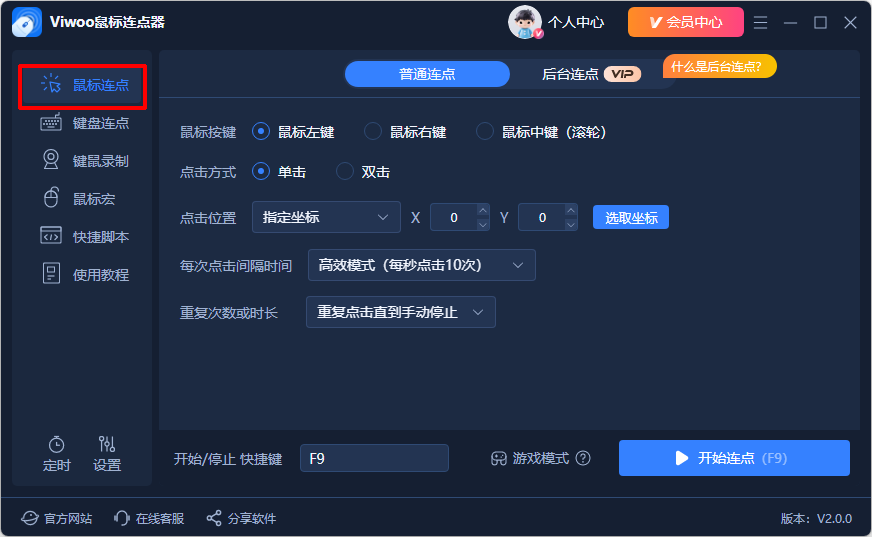Click the 游戏模式 gamepad icon
The image size is (872, 537).
coord(499,459)
